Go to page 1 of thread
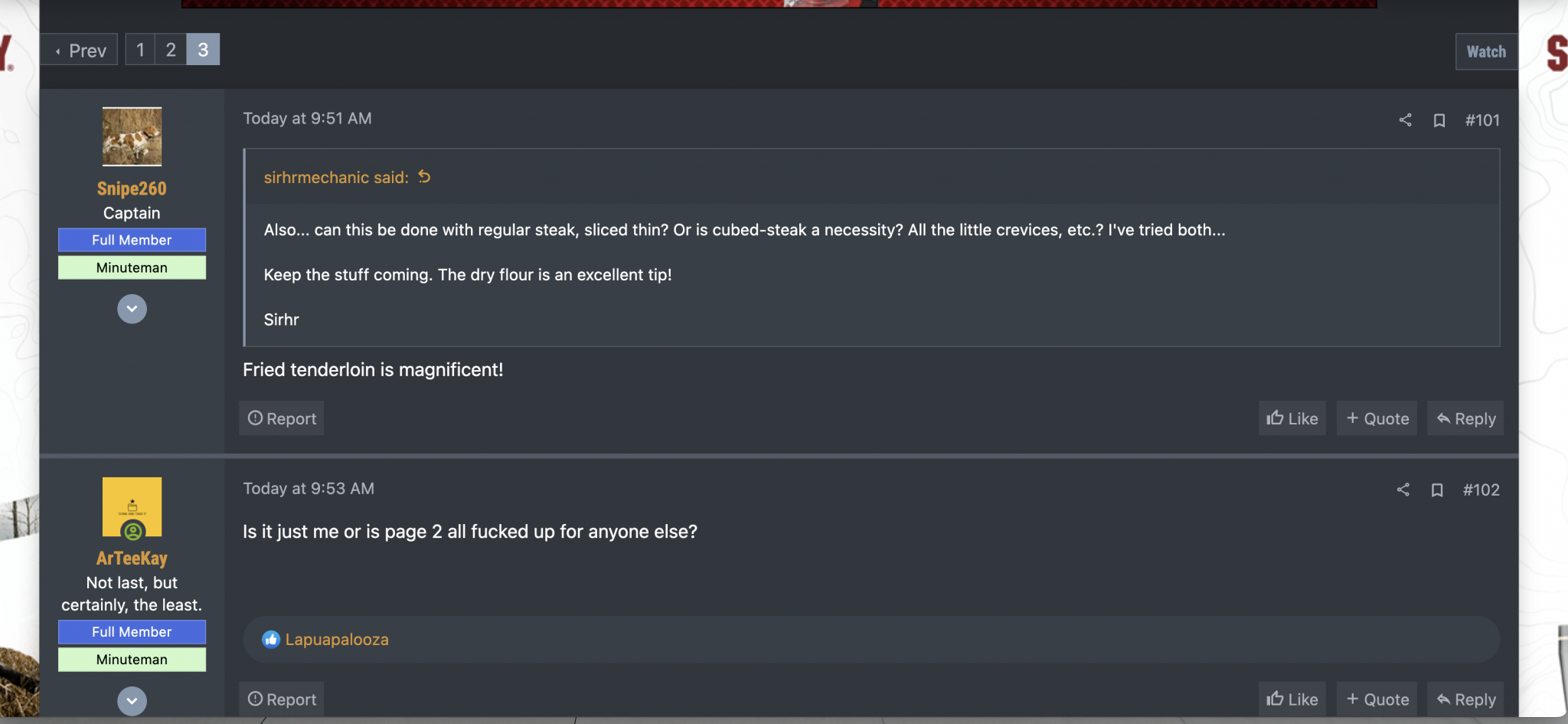This screenshot has width=1568, height=724. 140,50
